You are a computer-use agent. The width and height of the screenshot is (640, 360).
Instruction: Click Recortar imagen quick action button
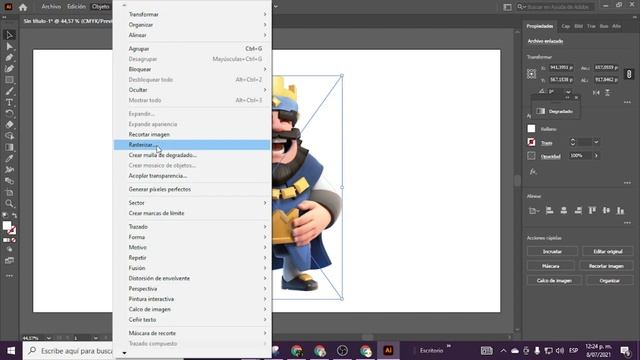click(606, 266)
